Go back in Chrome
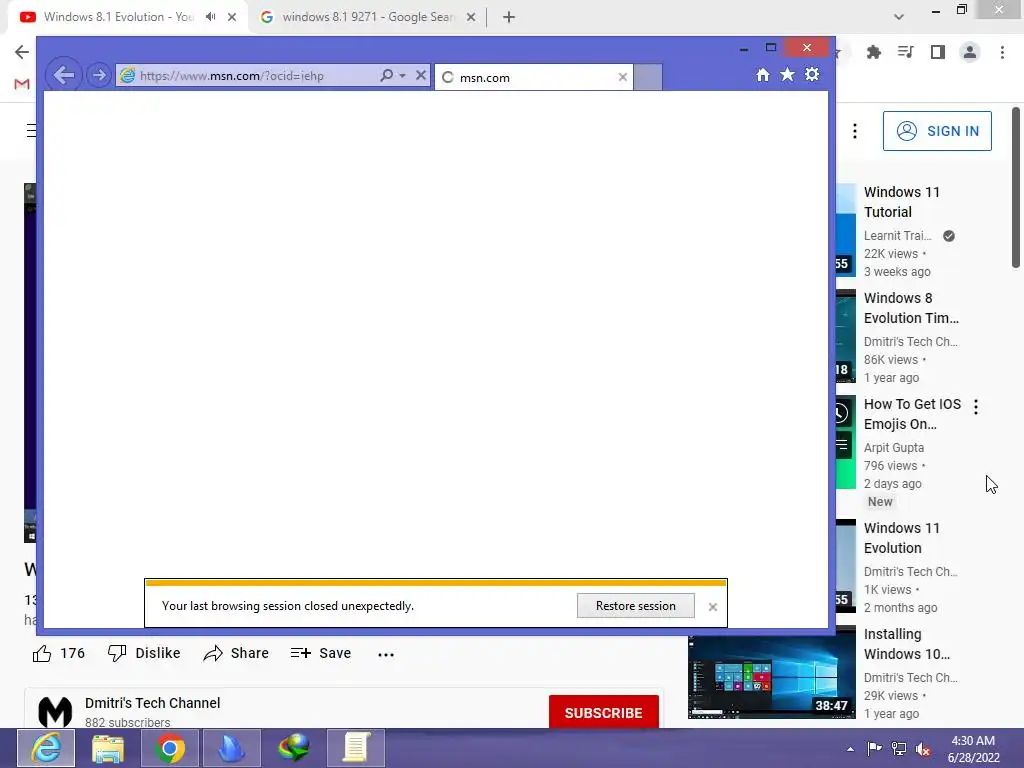The image size is (1024, 768). [22, 52]
